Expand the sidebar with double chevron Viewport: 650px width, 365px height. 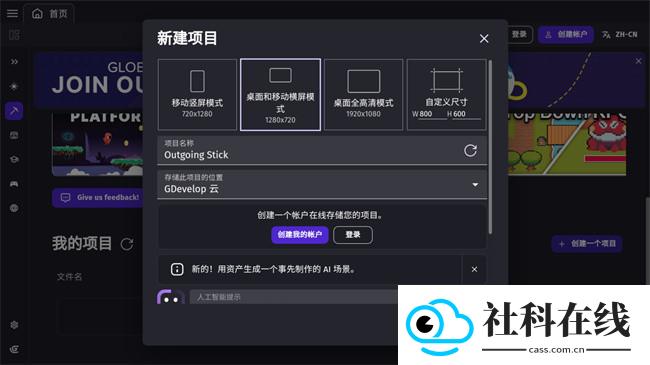click(x=14, y=62)
